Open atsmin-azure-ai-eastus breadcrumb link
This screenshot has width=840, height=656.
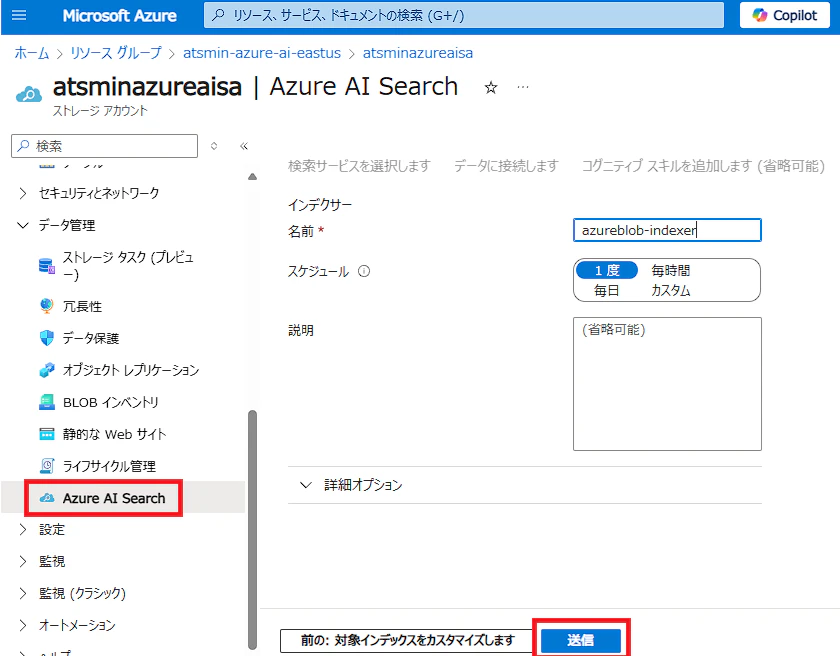point(262,53)
